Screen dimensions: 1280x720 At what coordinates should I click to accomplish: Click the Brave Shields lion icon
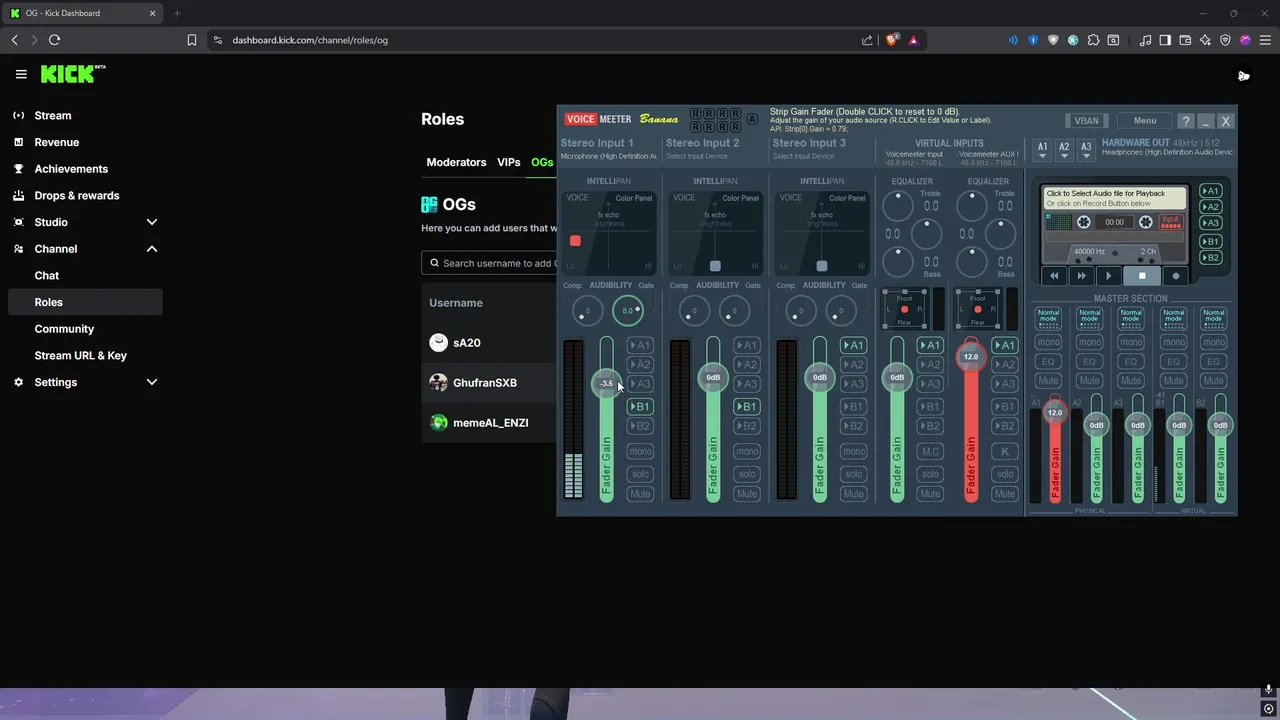[x=893, y=40]
